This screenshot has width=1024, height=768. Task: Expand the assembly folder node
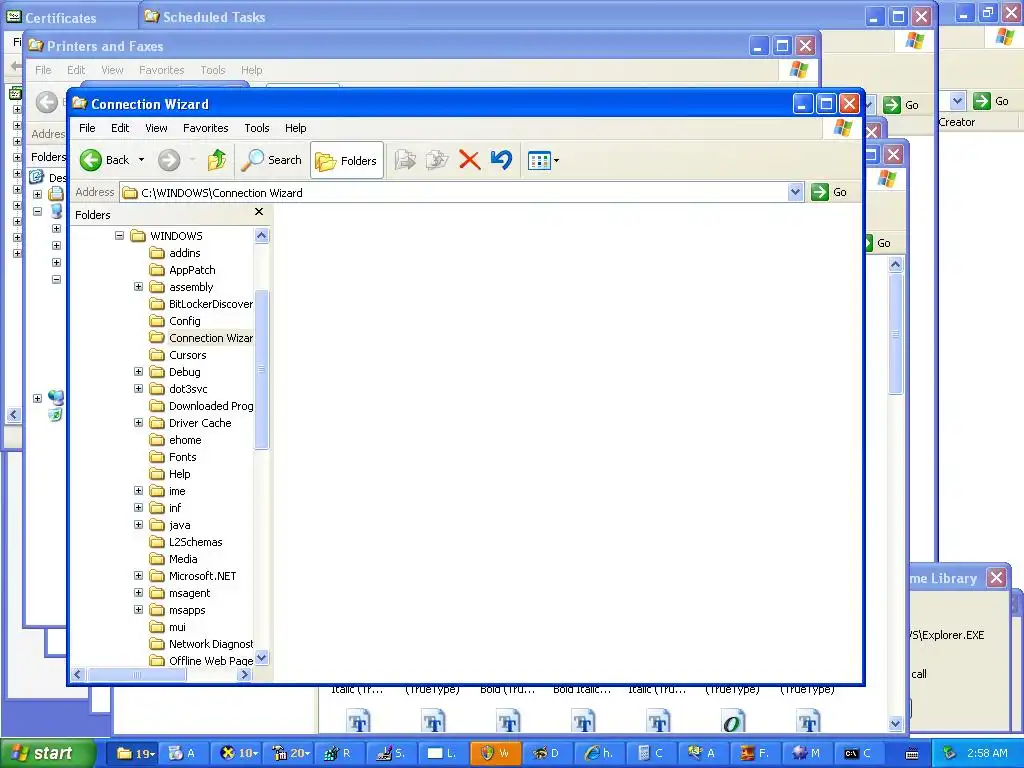click(x=138, y=286)
